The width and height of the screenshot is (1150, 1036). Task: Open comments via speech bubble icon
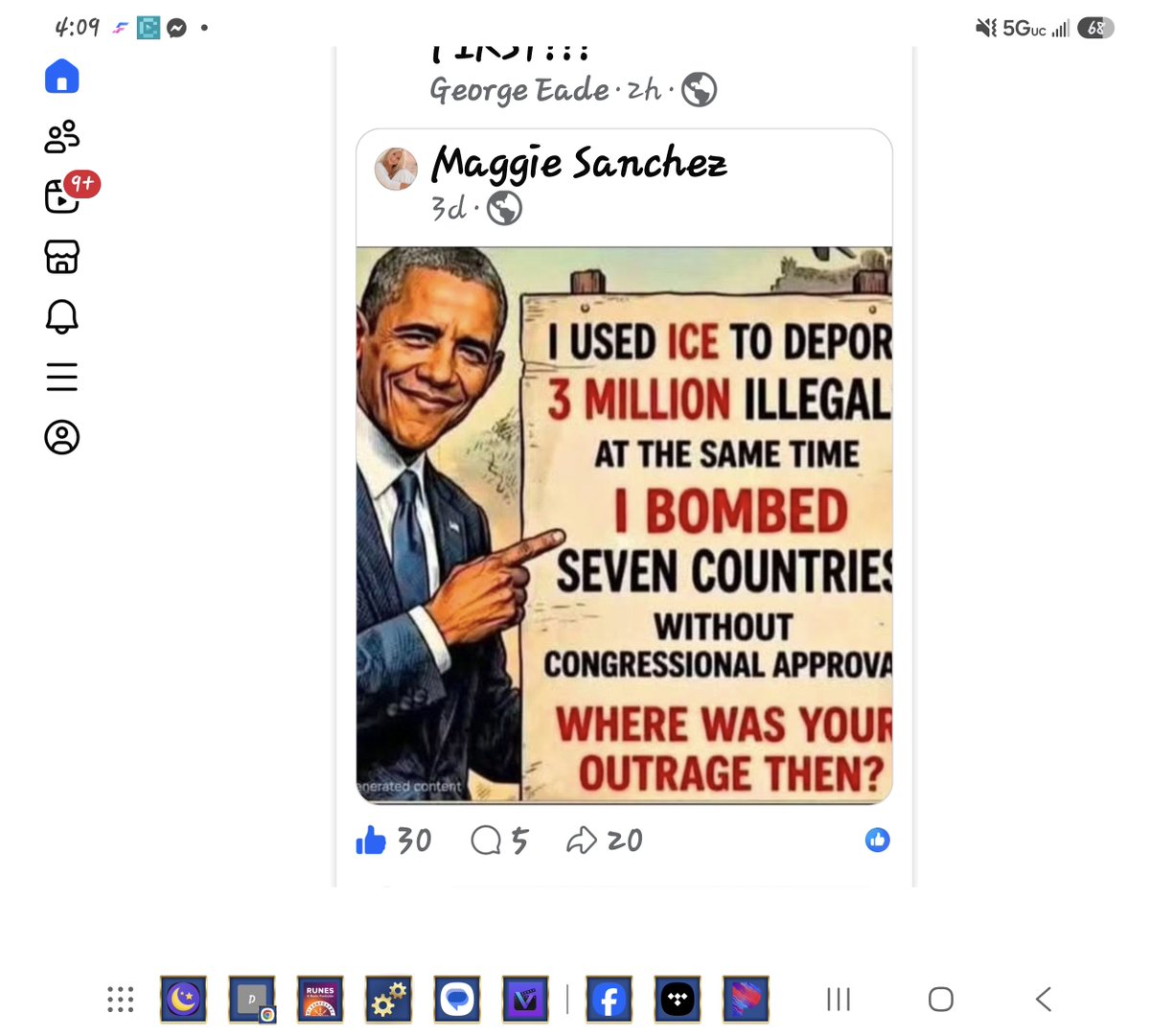point(486,840)
